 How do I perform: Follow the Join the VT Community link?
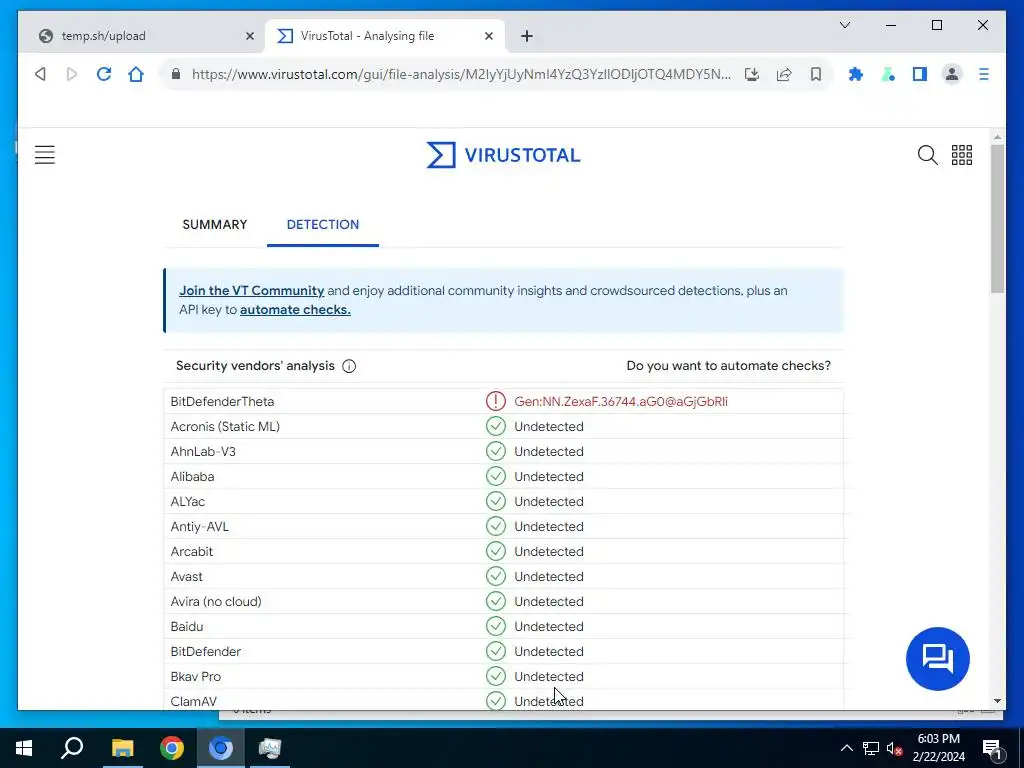[251, 291]
